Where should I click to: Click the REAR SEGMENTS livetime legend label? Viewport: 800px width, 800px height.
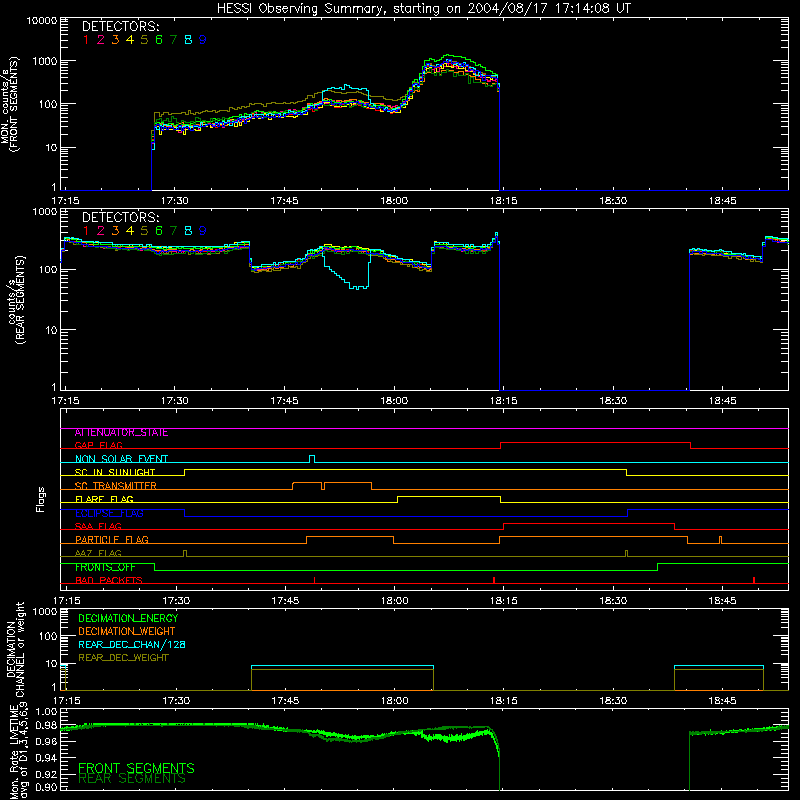[x=132, y=779]
